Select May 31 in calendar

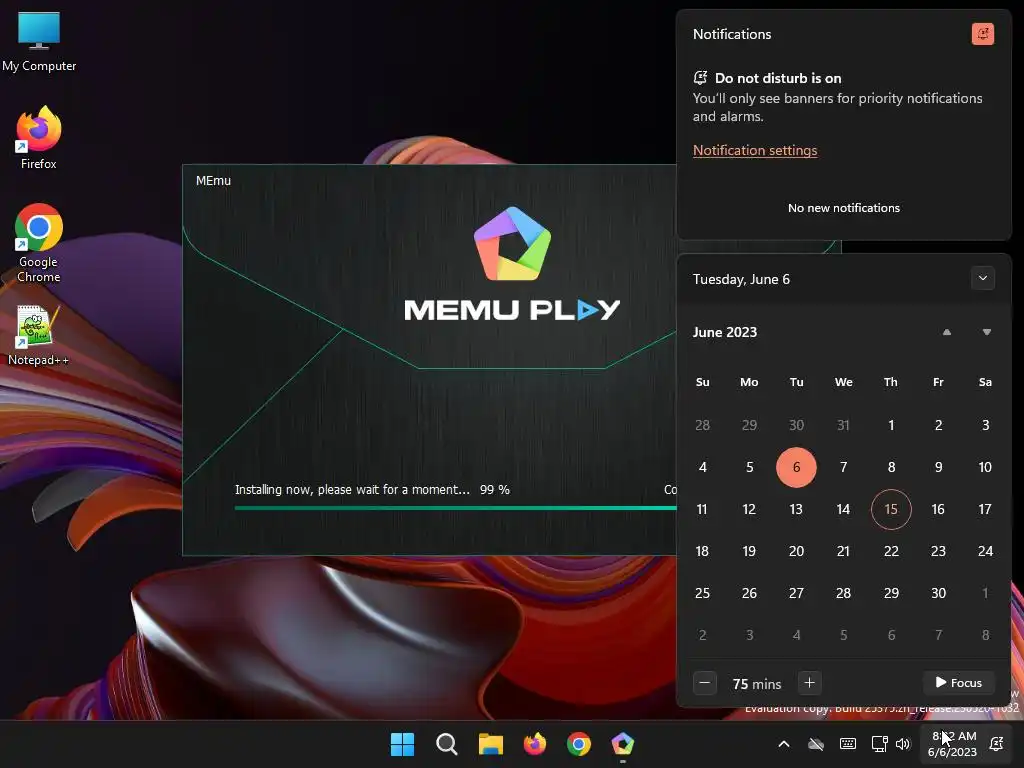tap(843, 425)
